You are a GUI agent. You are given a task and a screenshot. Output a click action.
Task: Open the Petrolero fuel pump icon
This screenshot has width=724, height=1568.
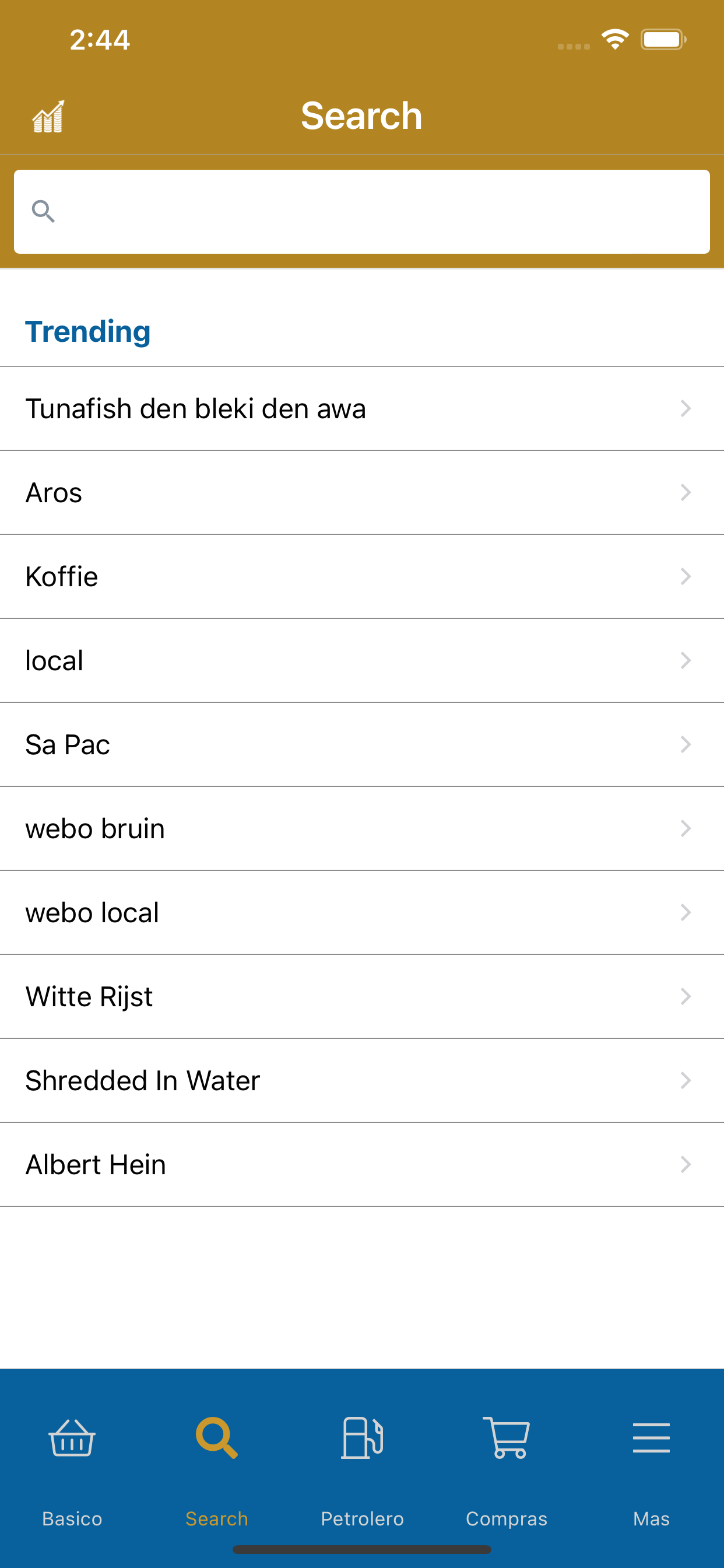362,1438
